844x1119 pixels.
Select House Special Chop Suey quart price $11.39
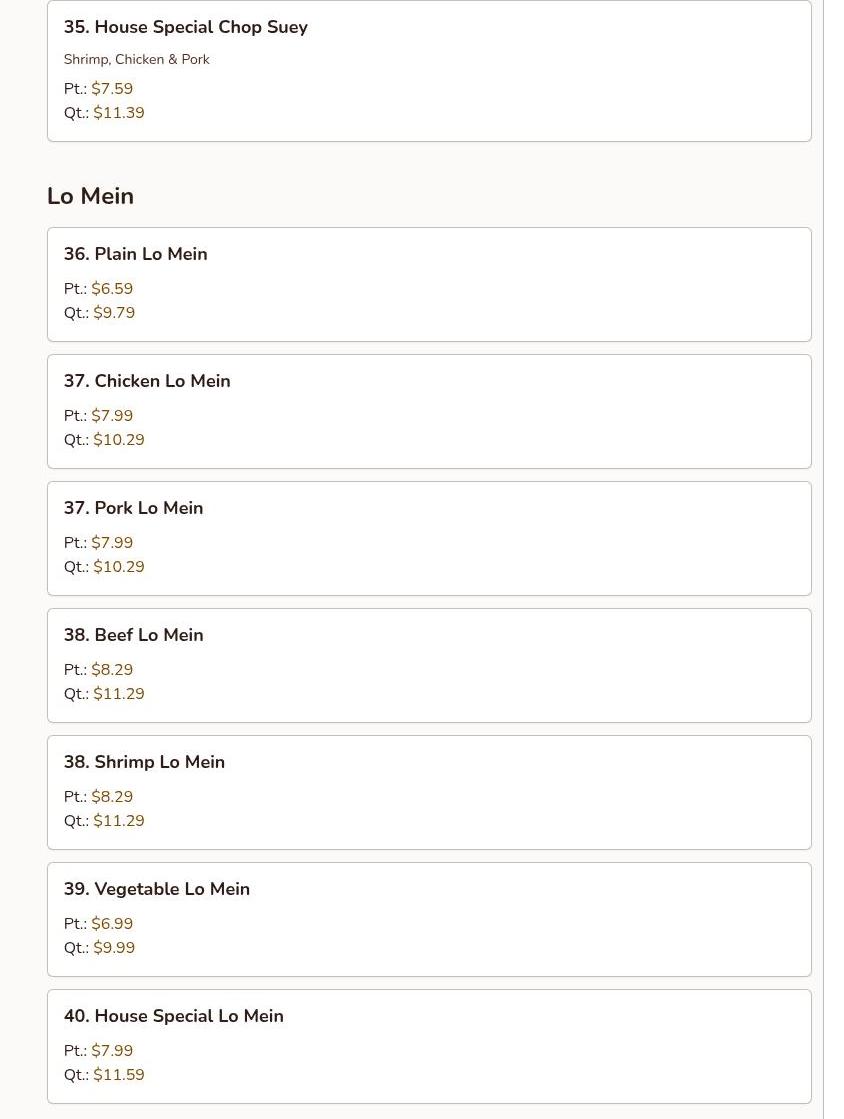pos(119,113)
